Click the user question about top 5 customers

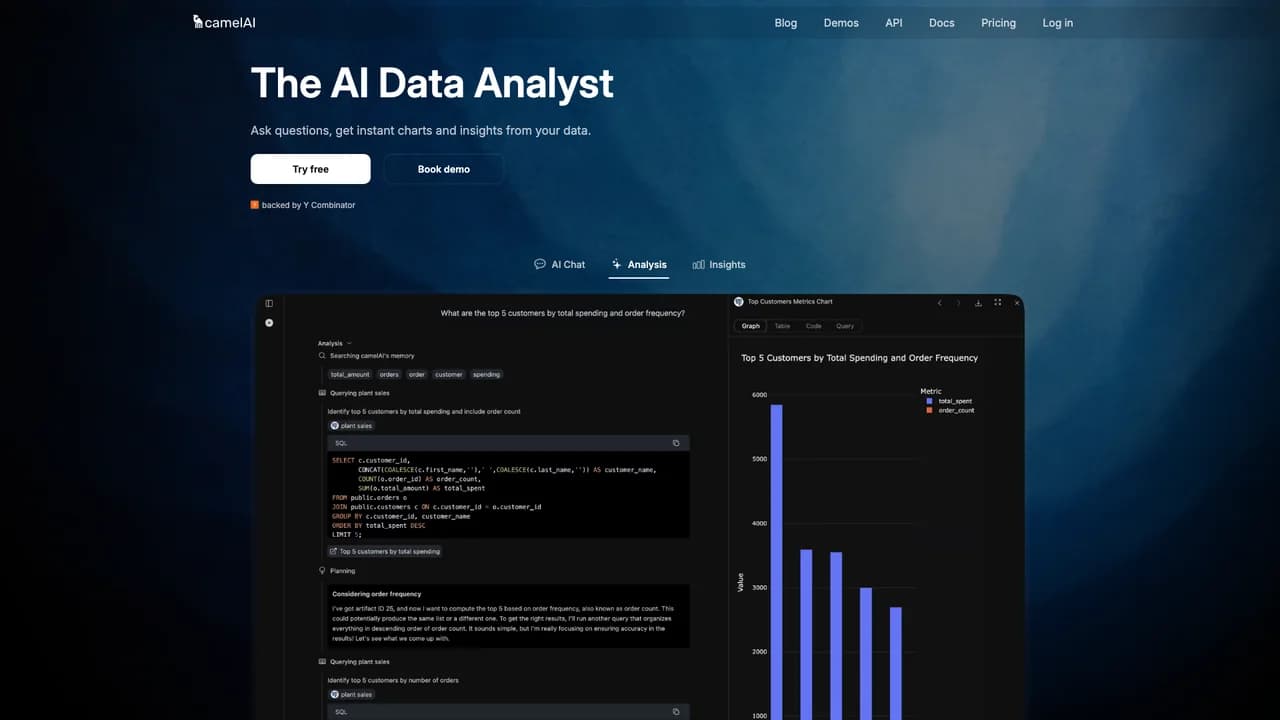click(563, 313)
